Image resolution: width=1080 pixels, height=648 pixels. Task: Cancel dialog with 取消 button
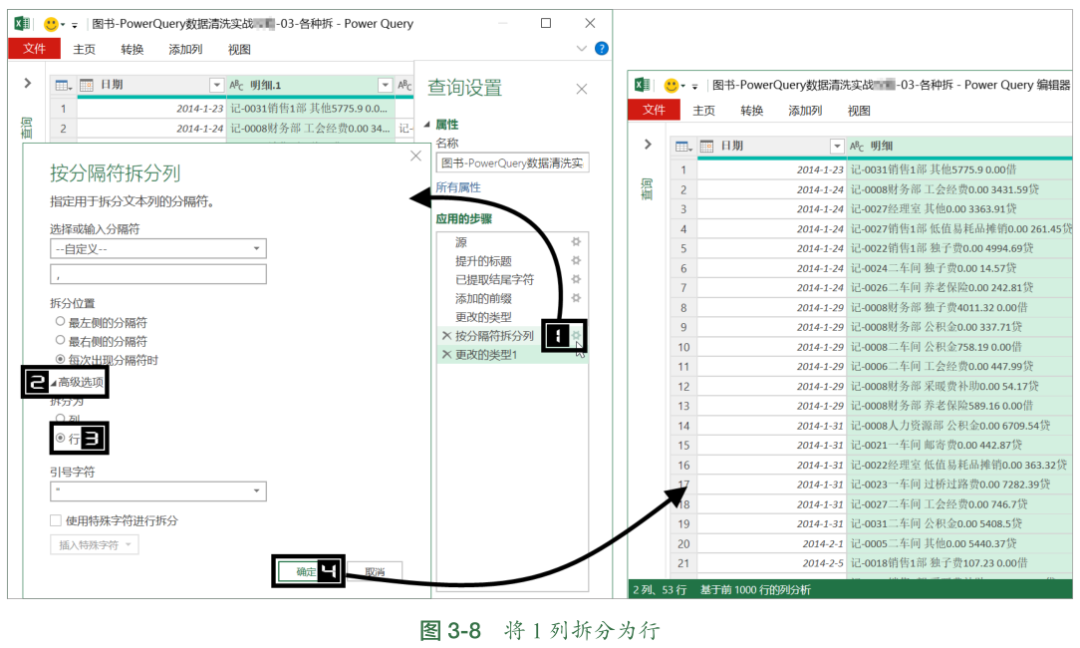pos(375,572)
